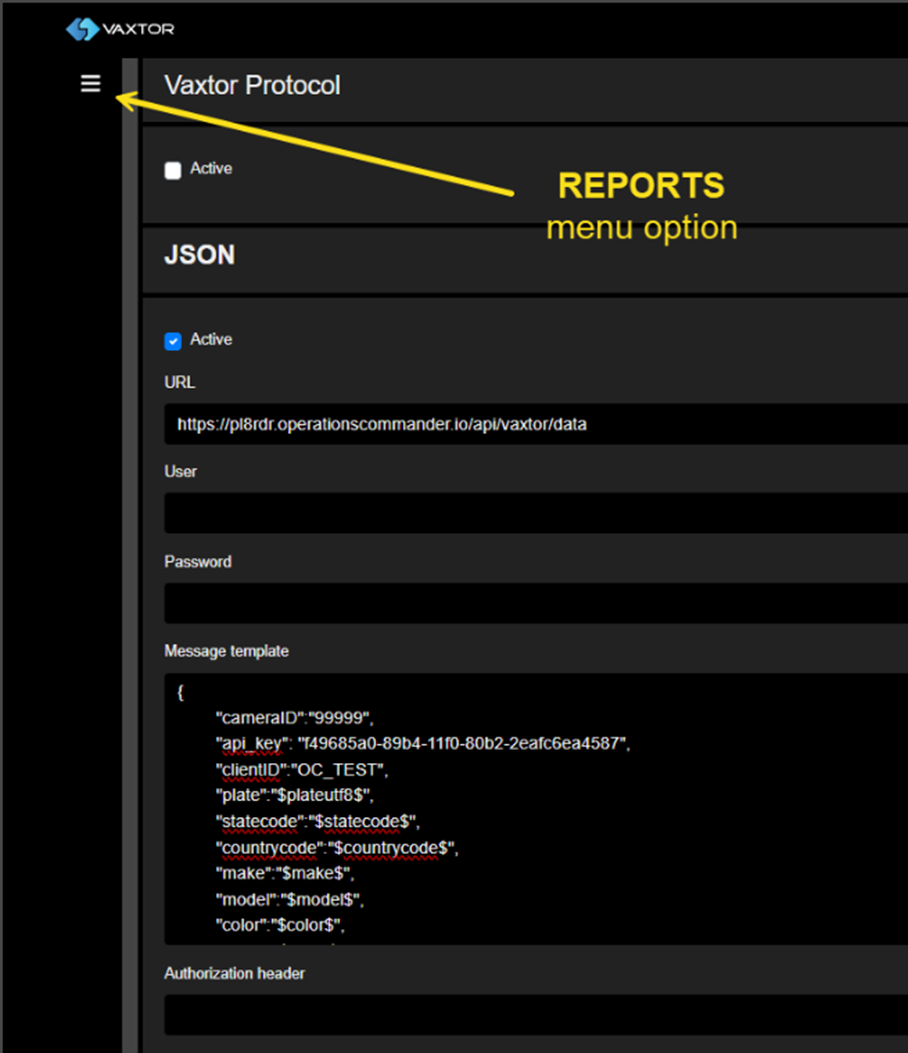The width and height of the screenshot is (908, 1053).
Task: Enable the Vaxtor Protocol Active checkbox
Action: 173,170
